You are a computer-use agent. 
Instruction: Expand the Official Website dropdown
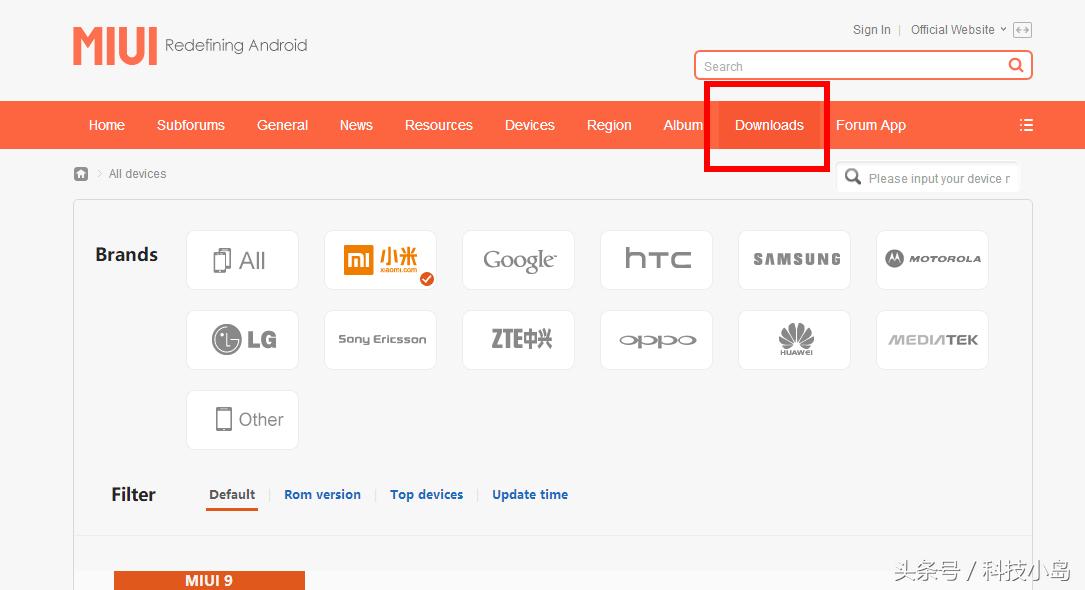(x=958, y=30)
